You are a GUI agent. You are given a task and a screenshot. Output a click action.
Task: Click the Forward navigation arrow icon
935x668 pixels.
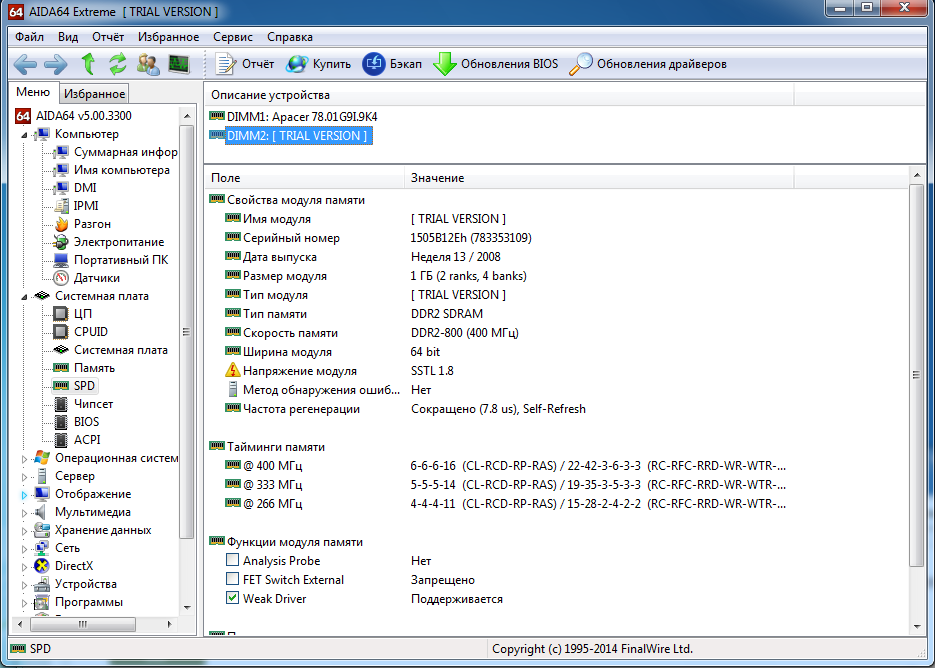click(56, 64)
